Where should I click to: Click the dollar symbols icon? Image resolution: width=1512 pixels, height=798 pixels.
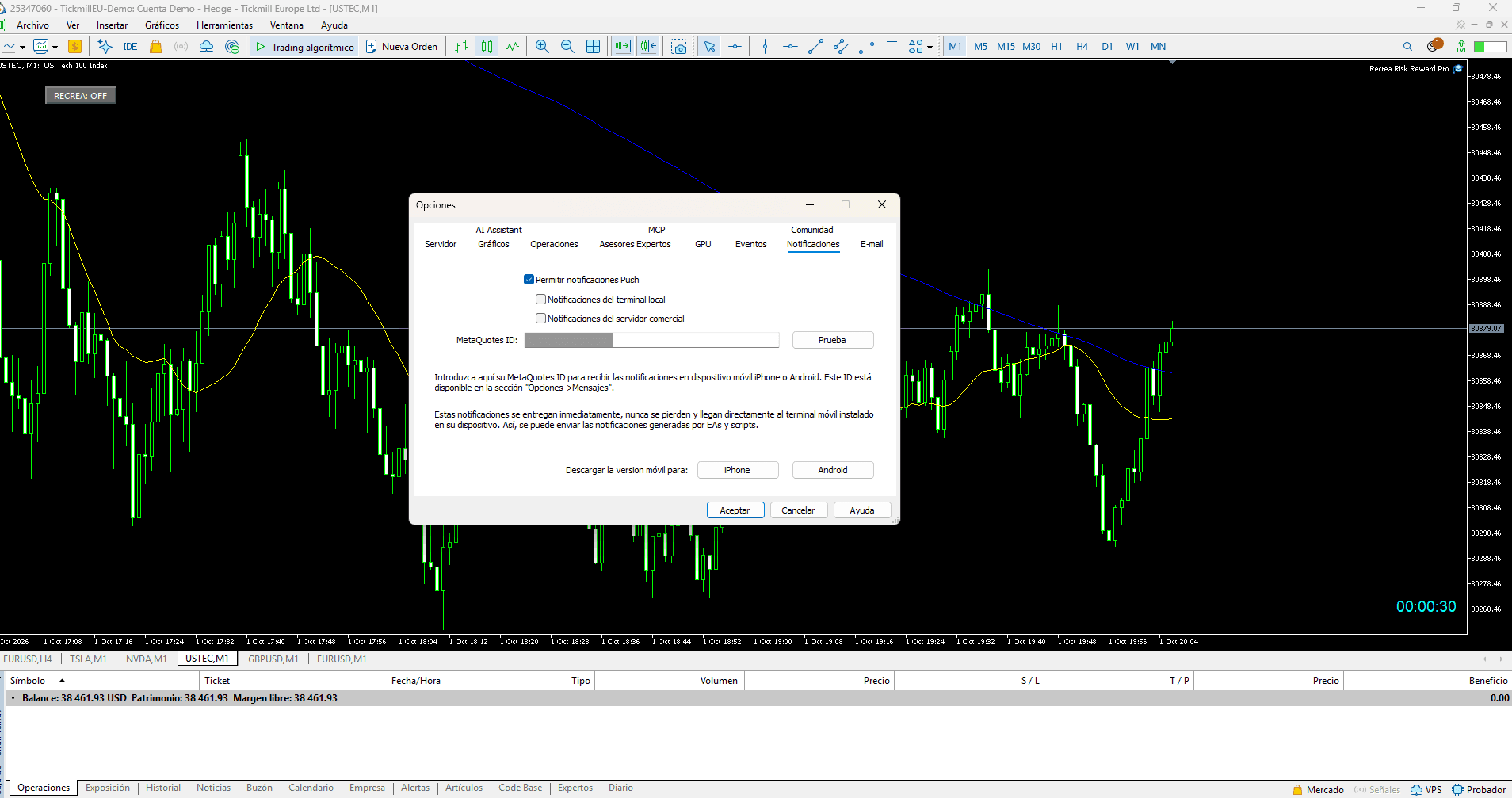pyautogui.click(x=75, y=47)
